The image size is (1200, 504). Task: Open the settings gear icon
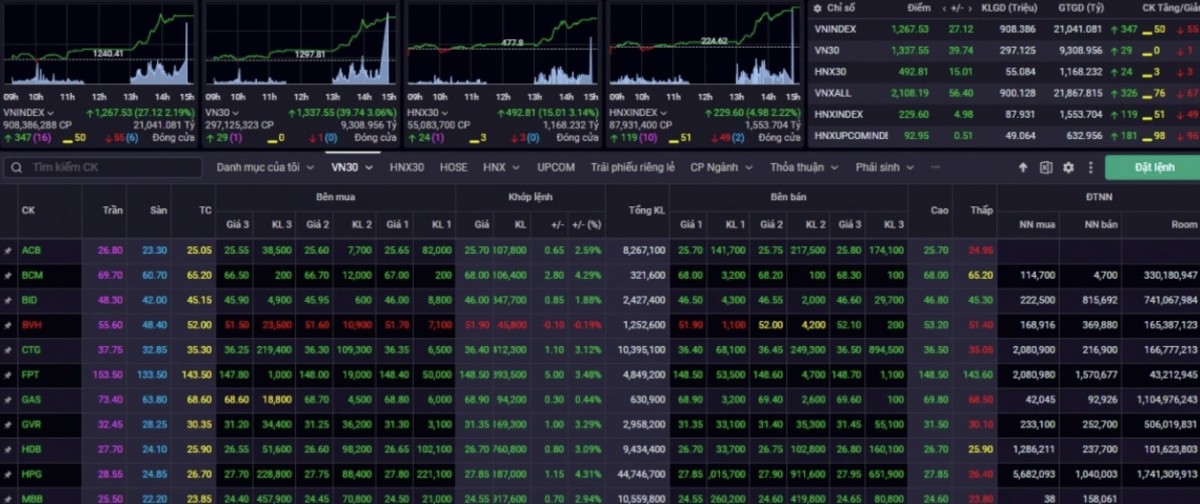(1068, 168)
